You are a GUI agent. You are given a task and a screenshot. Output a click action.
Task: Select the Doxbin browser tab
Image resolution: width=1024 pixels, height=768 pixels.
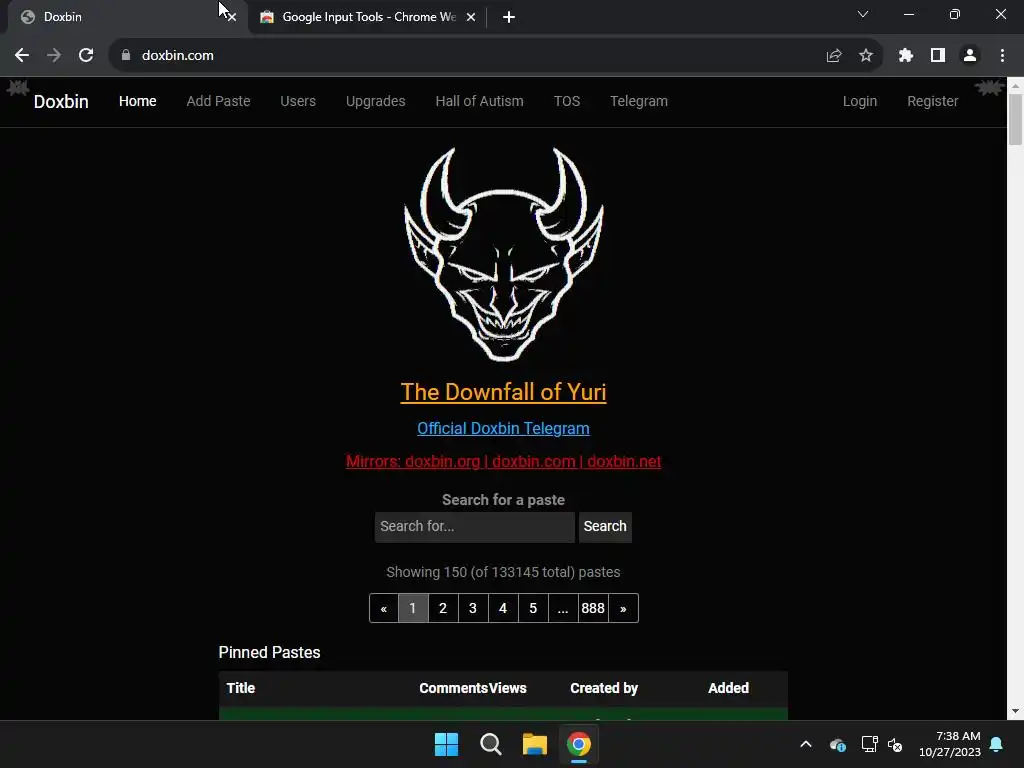point(124,17)
